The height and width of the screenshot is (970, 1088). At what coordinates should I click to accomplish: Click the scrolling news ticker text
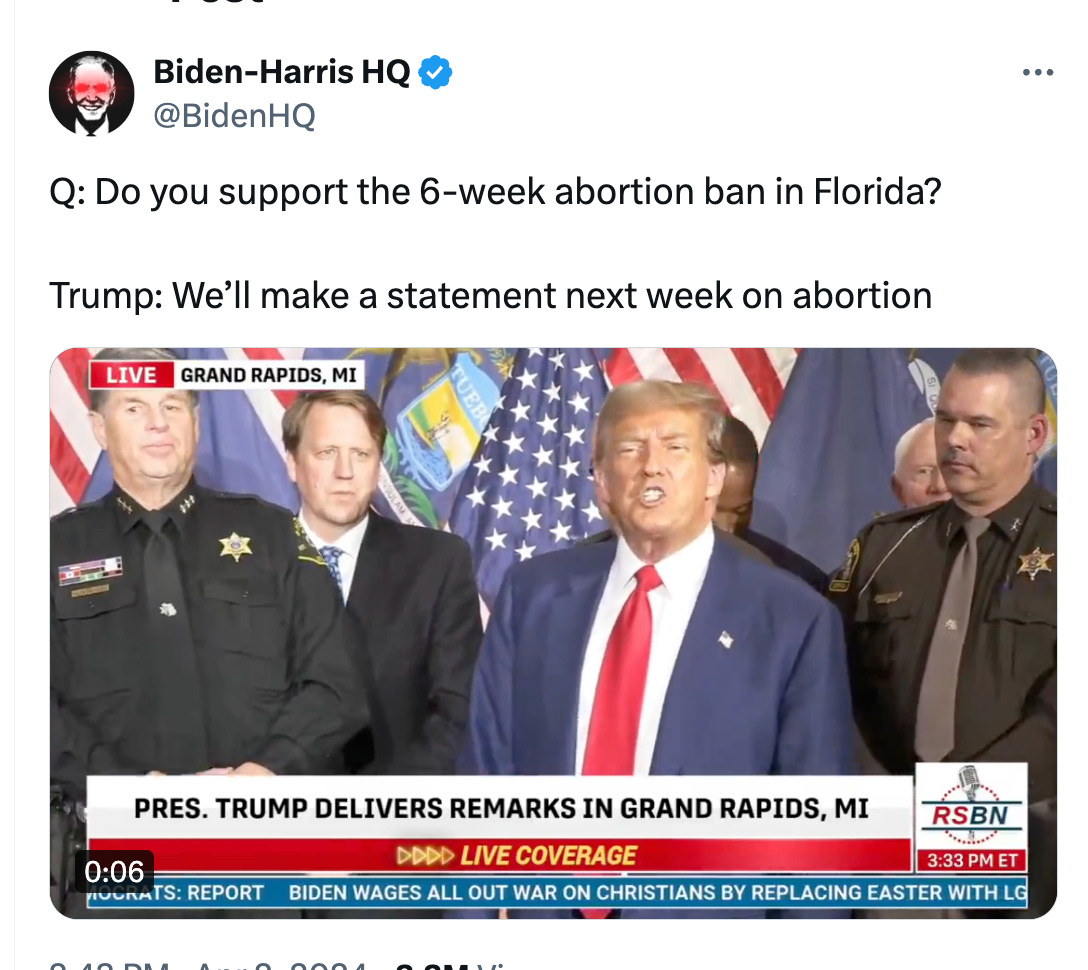tap(556, 892)
